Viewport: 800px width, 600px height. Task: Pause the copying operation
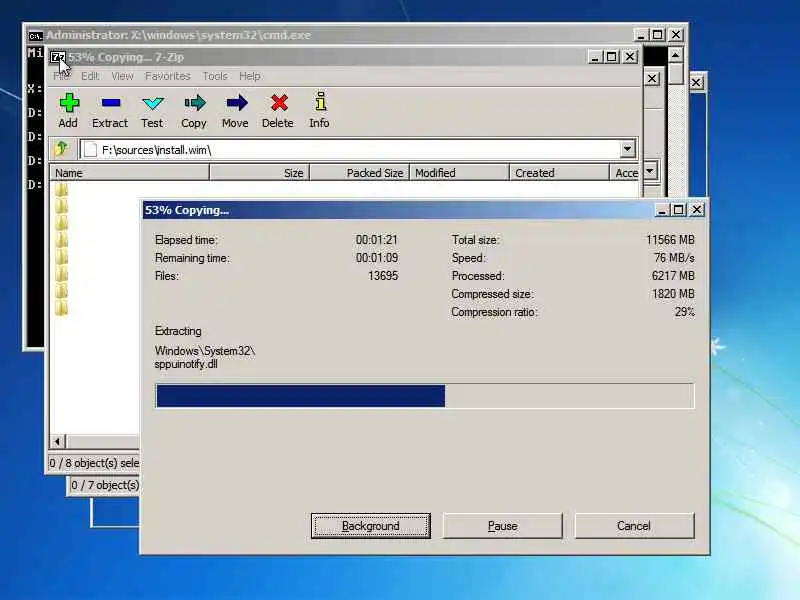[x=503, y=526]
